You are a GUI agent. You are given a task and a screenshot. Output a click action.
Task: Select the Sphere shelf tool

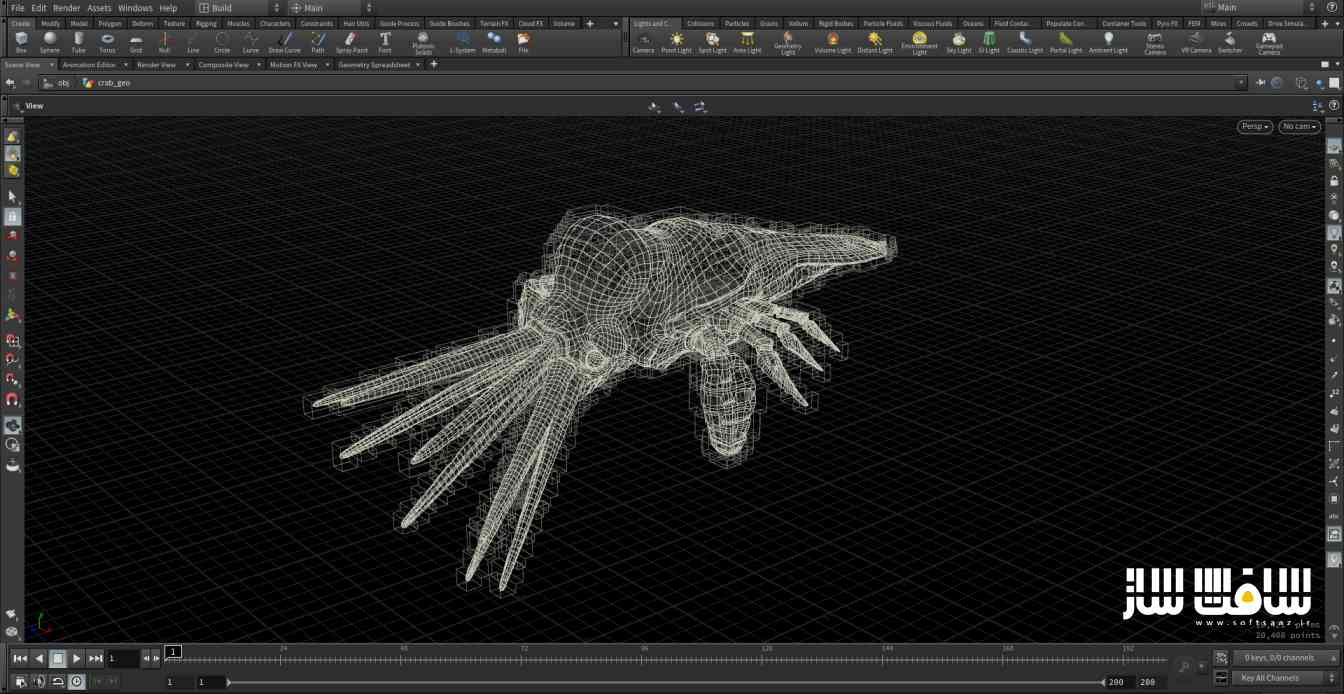click(49, 41)
